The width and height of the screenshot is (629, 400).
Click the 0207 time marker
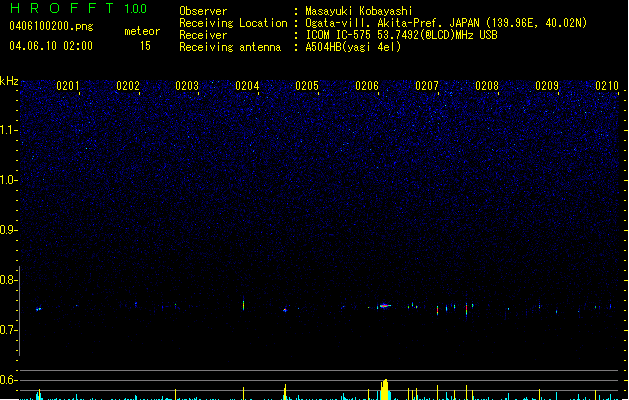click(x=427, y=86)
